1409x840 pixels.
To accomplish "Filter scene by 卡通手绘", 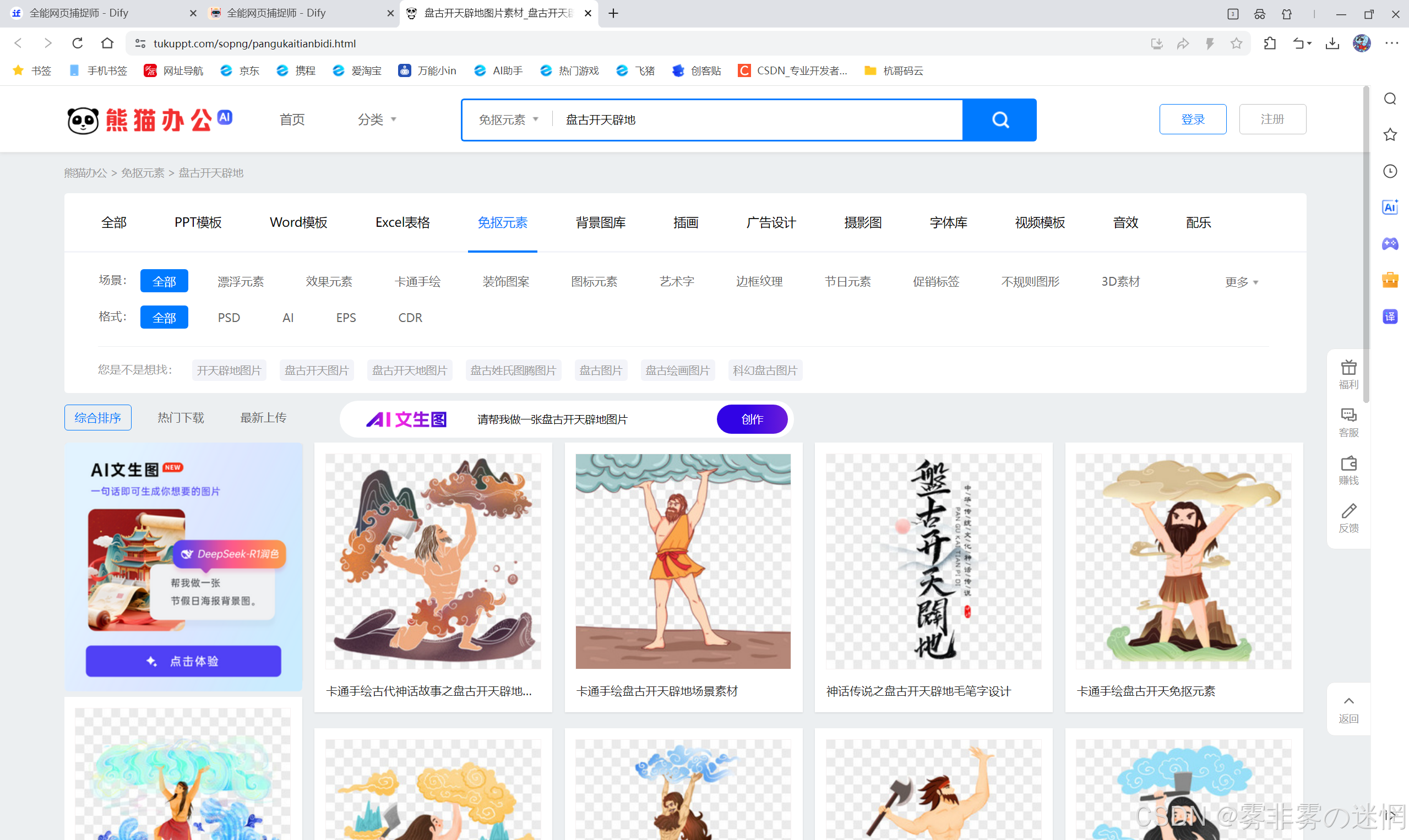I will click(x=418, y=281).
